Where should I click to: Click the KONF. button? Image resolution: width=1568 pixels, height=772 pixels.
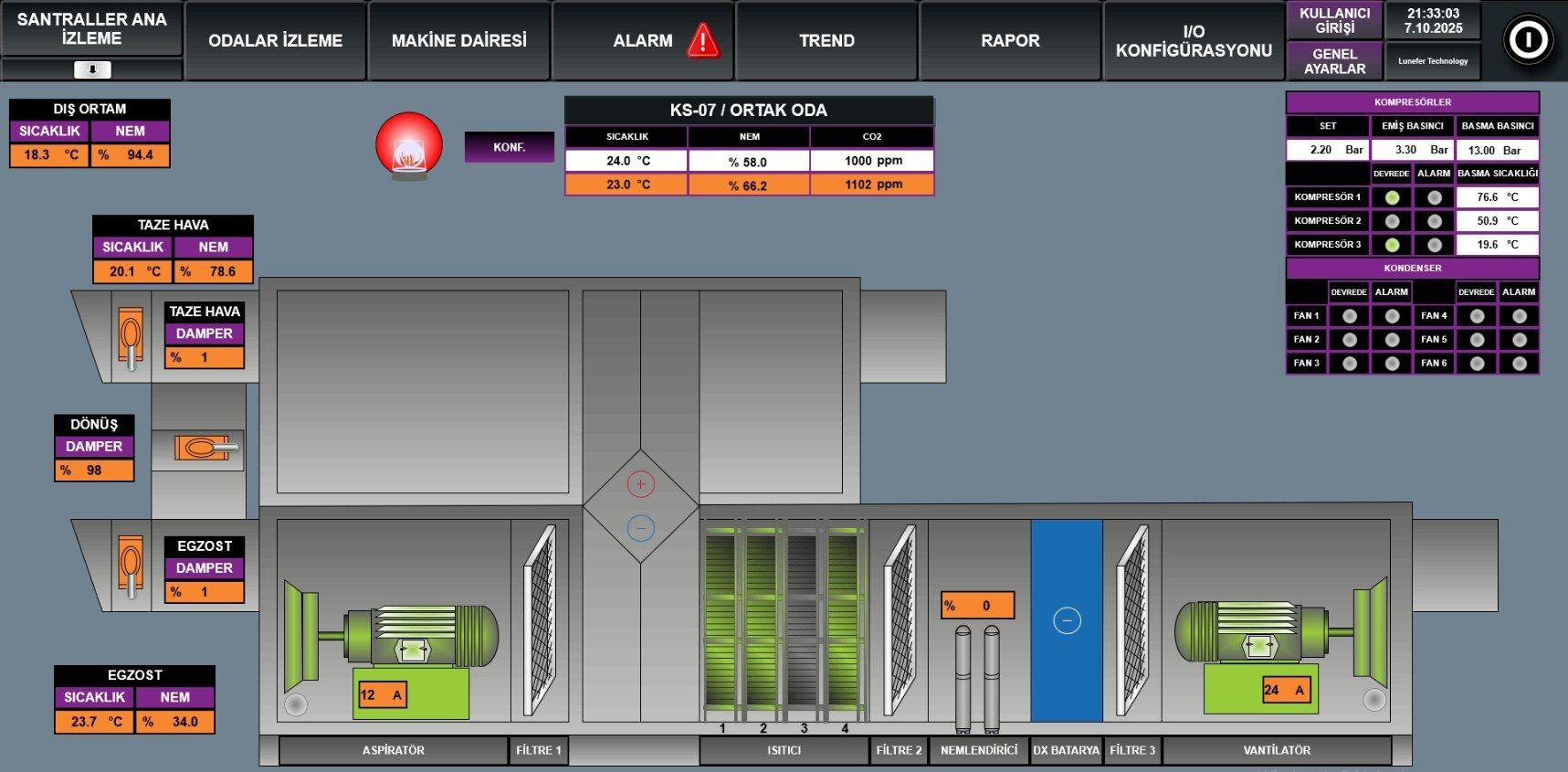click(509, 147)
